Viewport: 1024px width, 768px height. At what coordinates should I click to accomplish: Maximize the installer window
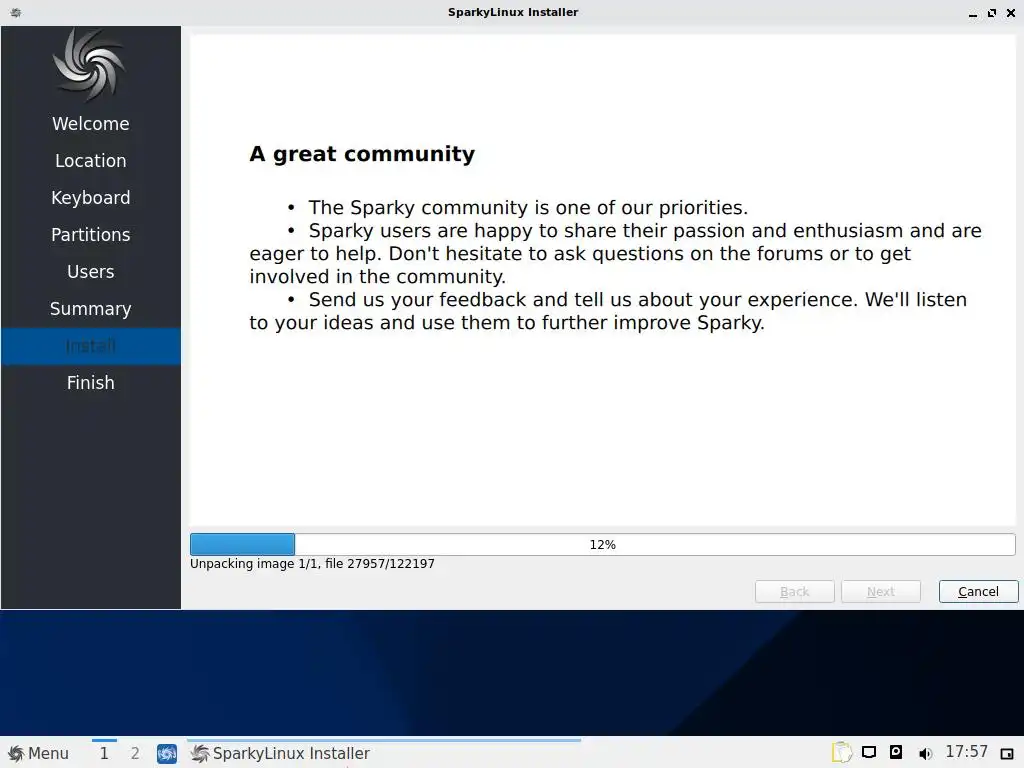[992, 13]
